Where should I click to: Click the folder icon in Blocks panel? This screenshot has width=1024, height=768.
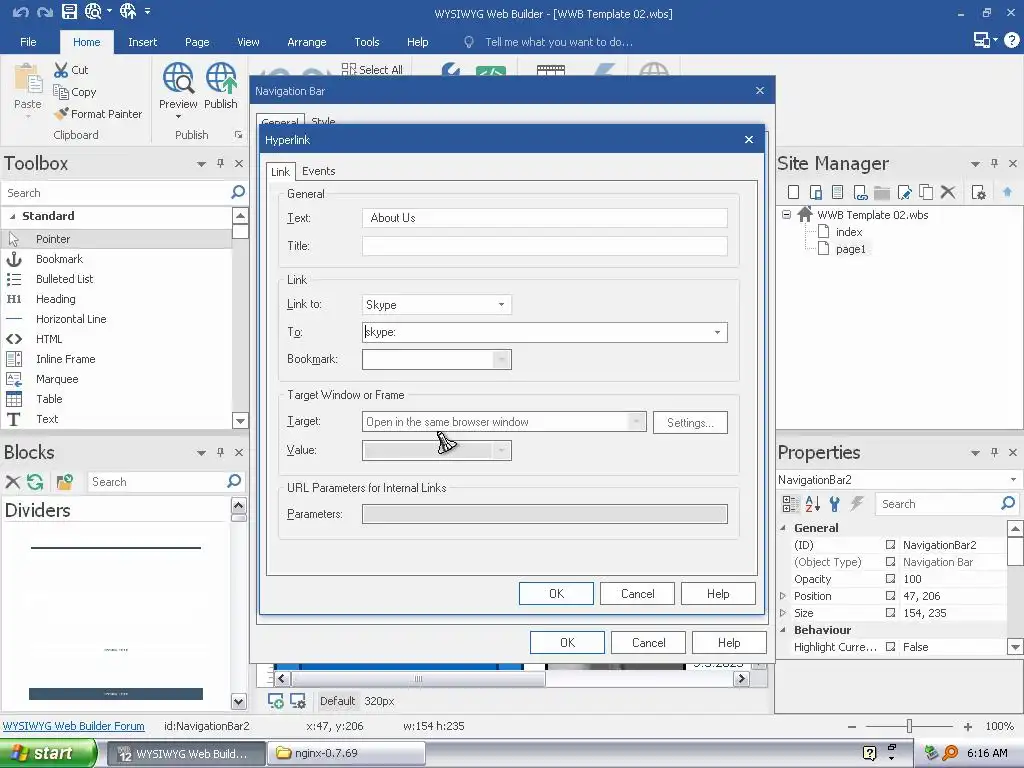65,482
